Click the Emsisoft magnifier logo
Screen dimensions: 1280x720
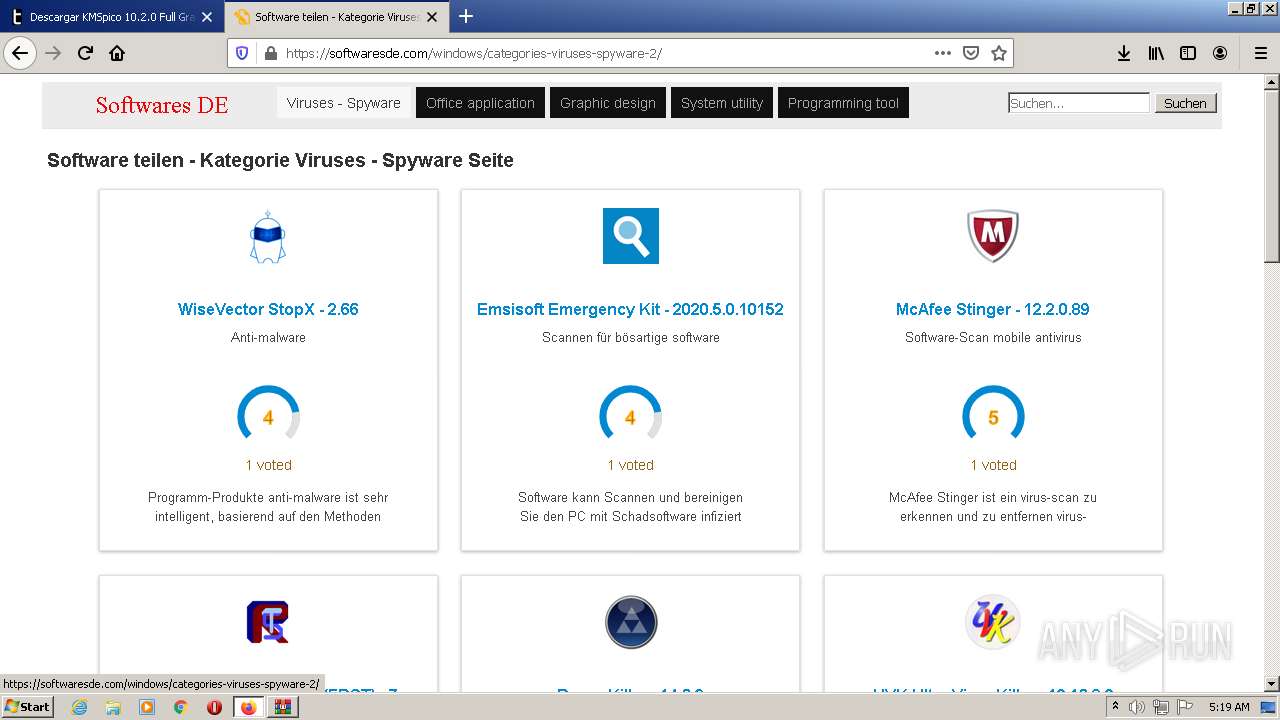coord(630,236)
